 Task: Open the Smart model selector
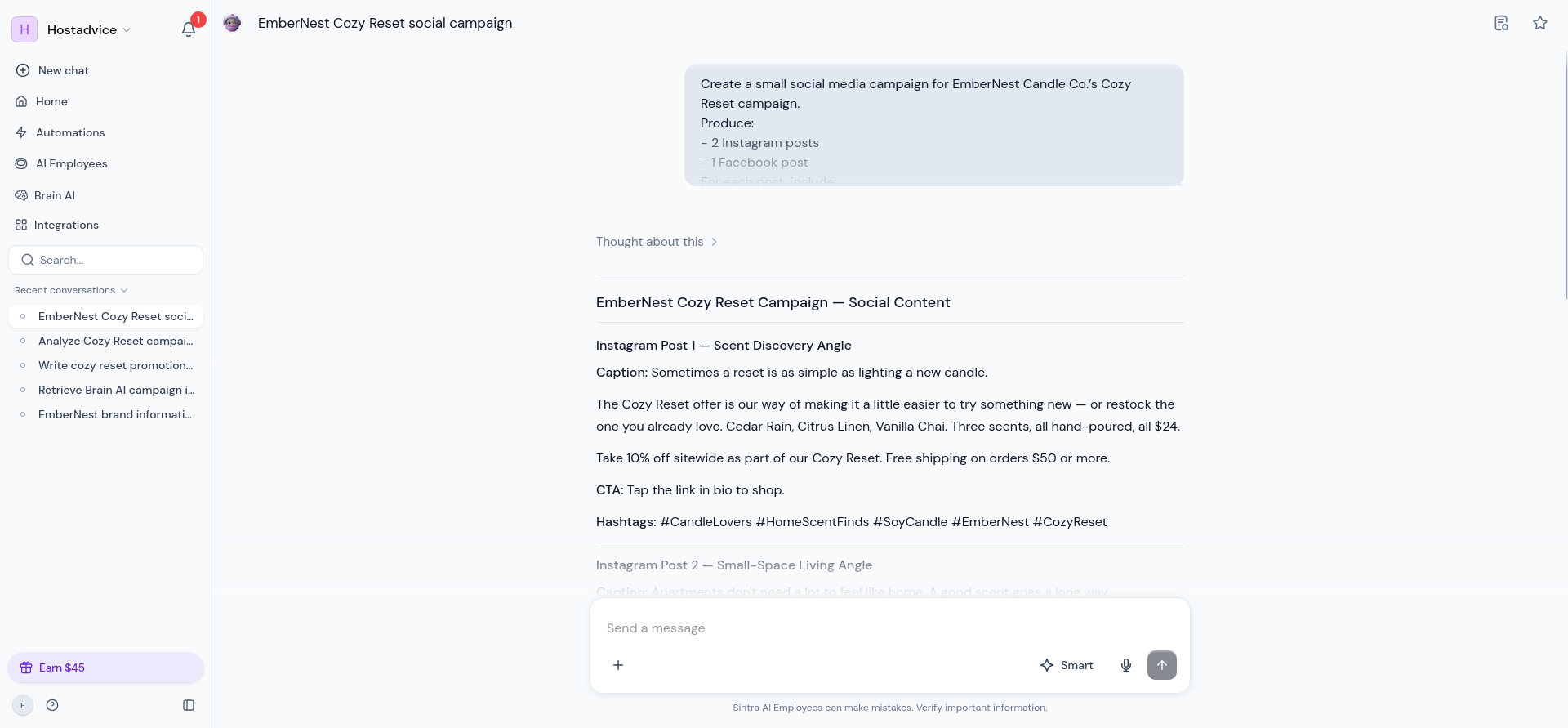pos(1067,665)
